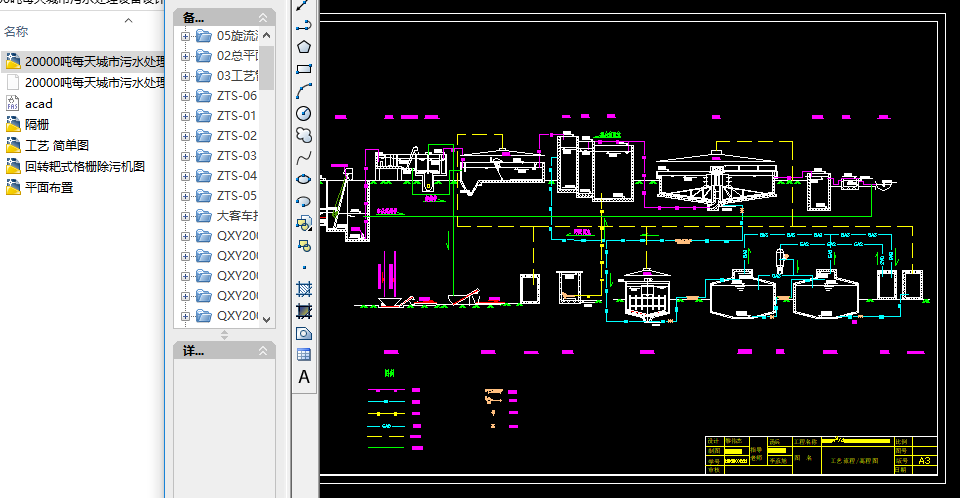This screenshot has height=498, width=960.
Task: Pick the Revision Cloud tool
Action: click(304, 135)
